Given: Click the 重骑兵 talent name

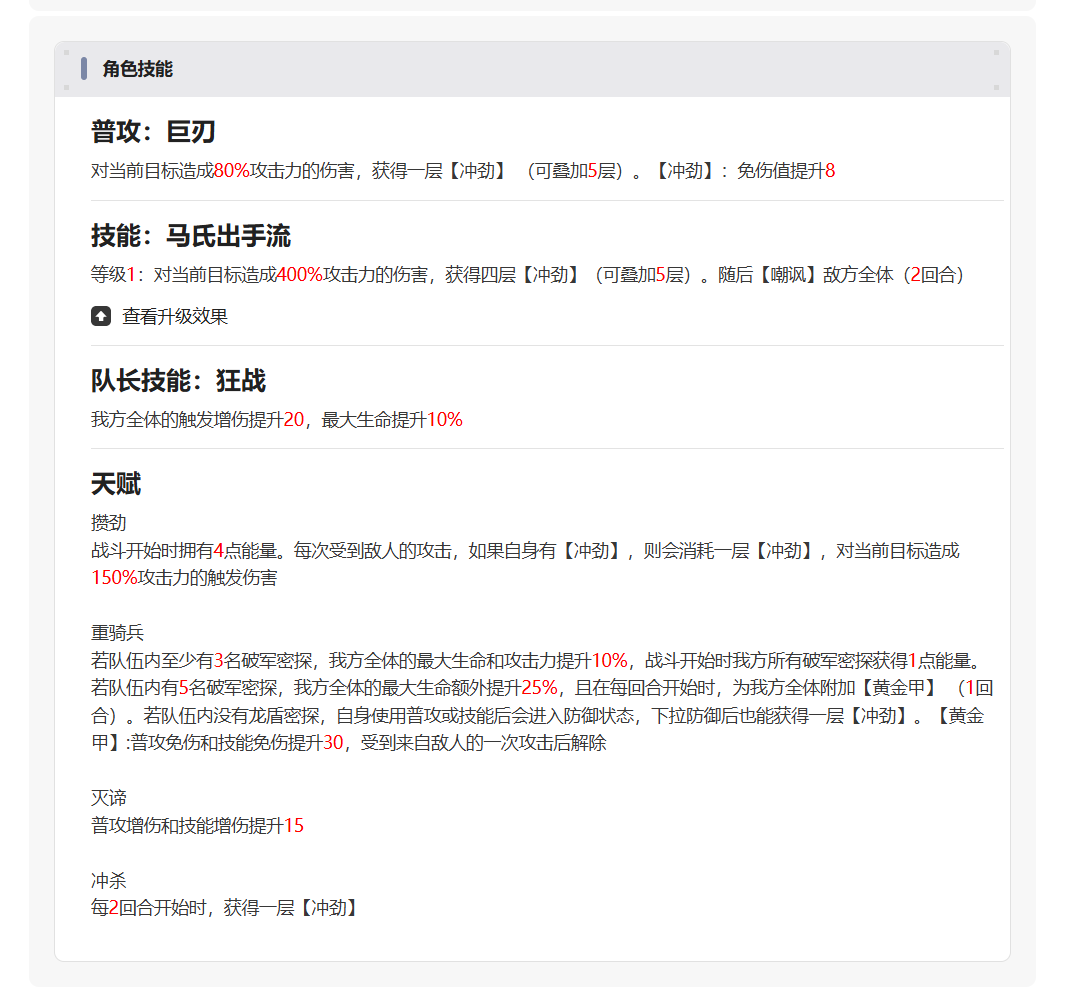Looking at the screenshot, I should tap(118, 632).
